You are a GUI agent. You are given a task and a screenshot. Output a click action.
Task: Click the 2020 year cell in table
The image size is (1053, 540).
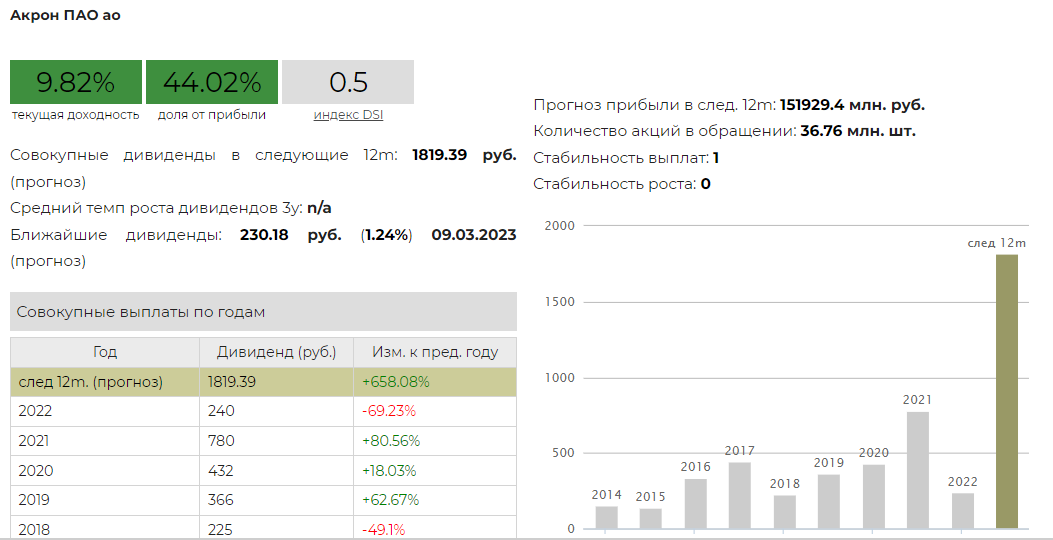pyautogui.click(x=105, y=471)
